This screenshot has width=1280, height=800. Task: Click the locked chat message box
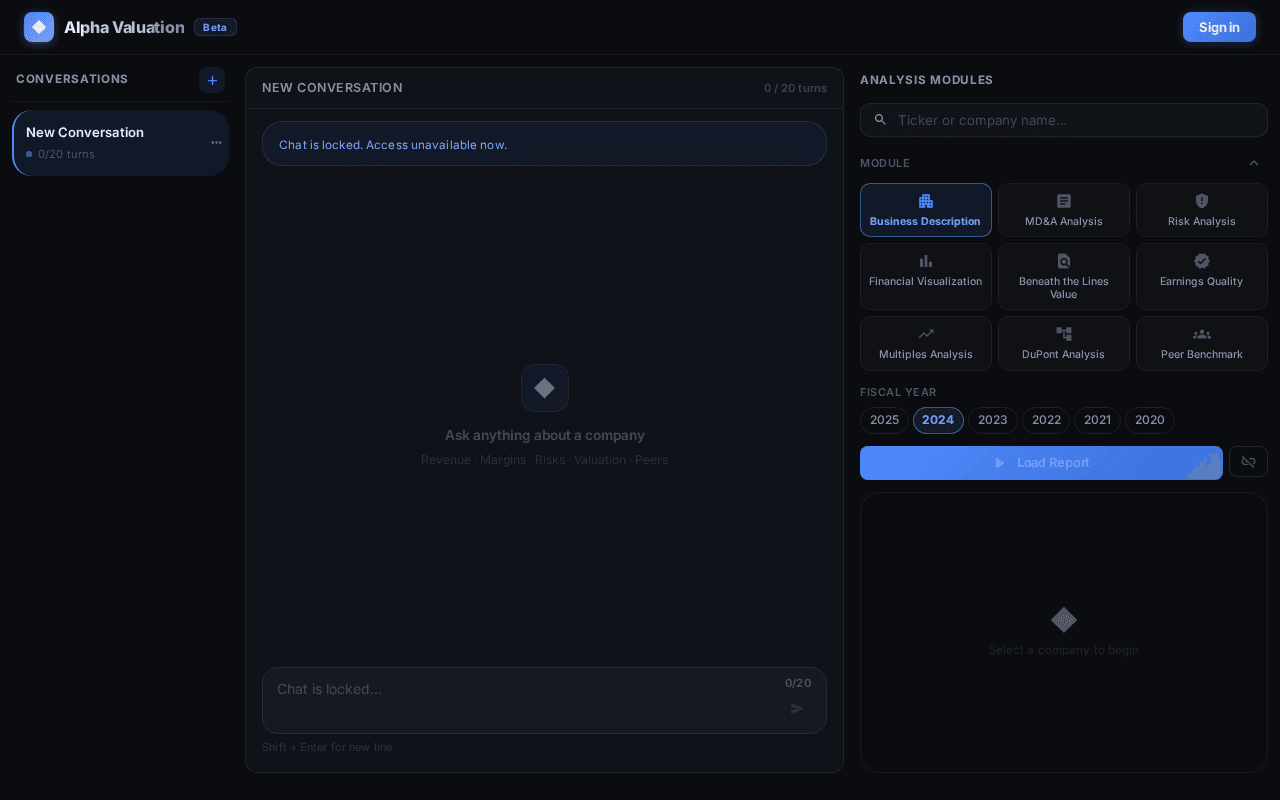pos(544,700)
